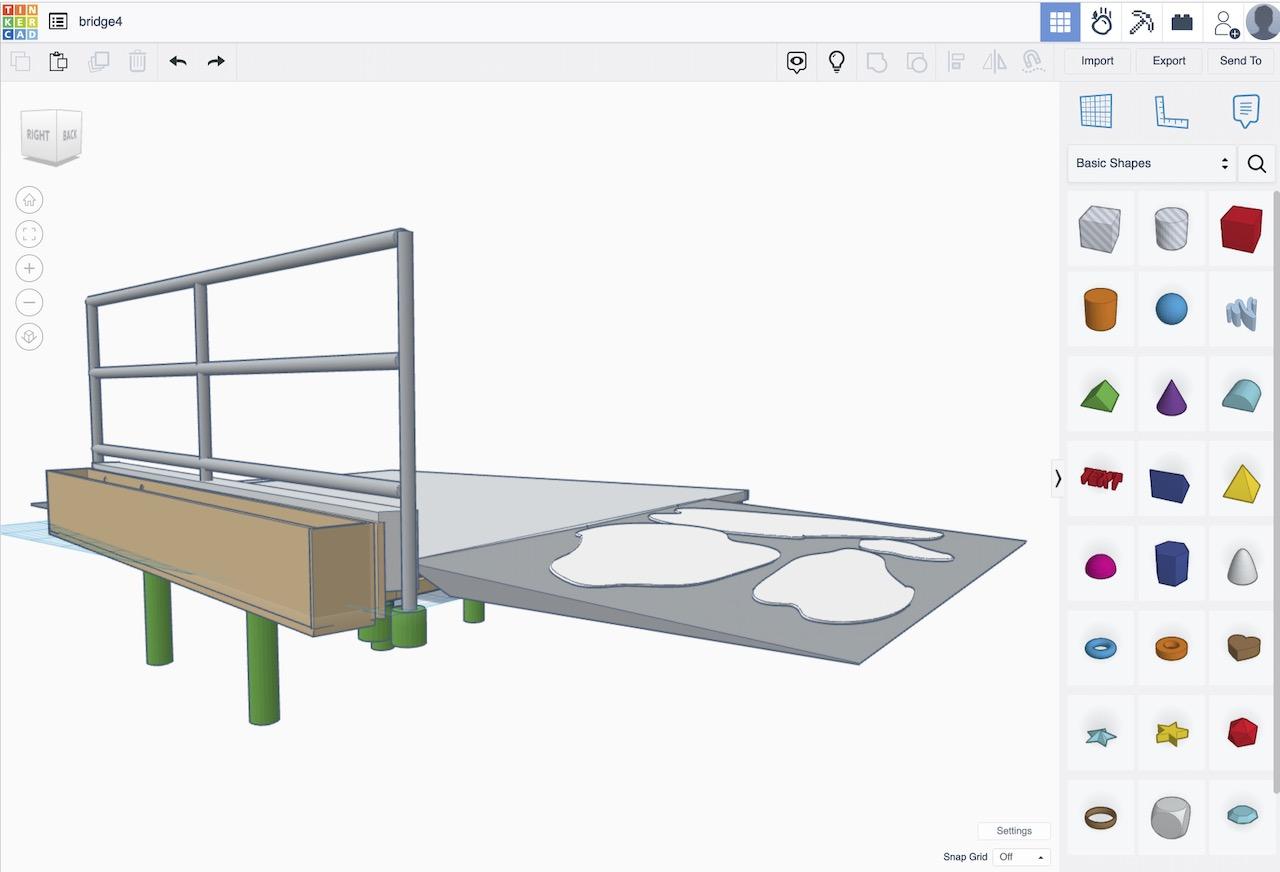Pick the red Box shape
Image resolution: width=1280 pixels, height=872 pixels.
1242,228
